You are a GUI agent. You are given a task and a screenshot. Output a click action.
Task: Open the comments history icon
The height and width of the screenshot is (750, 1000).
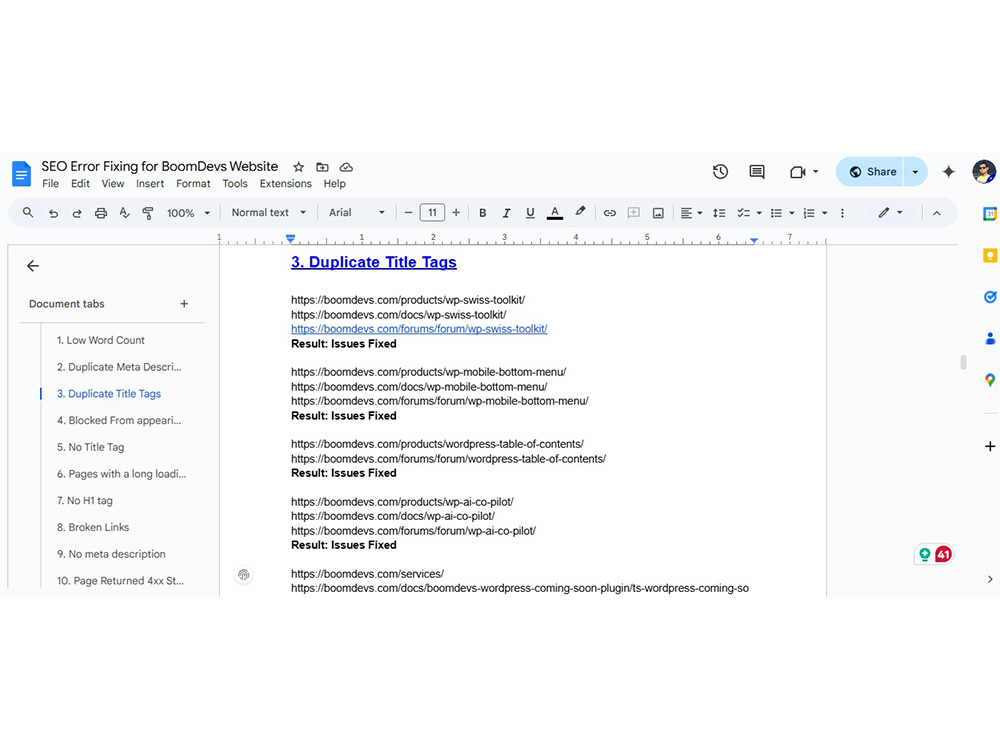[x=757, y=172]
